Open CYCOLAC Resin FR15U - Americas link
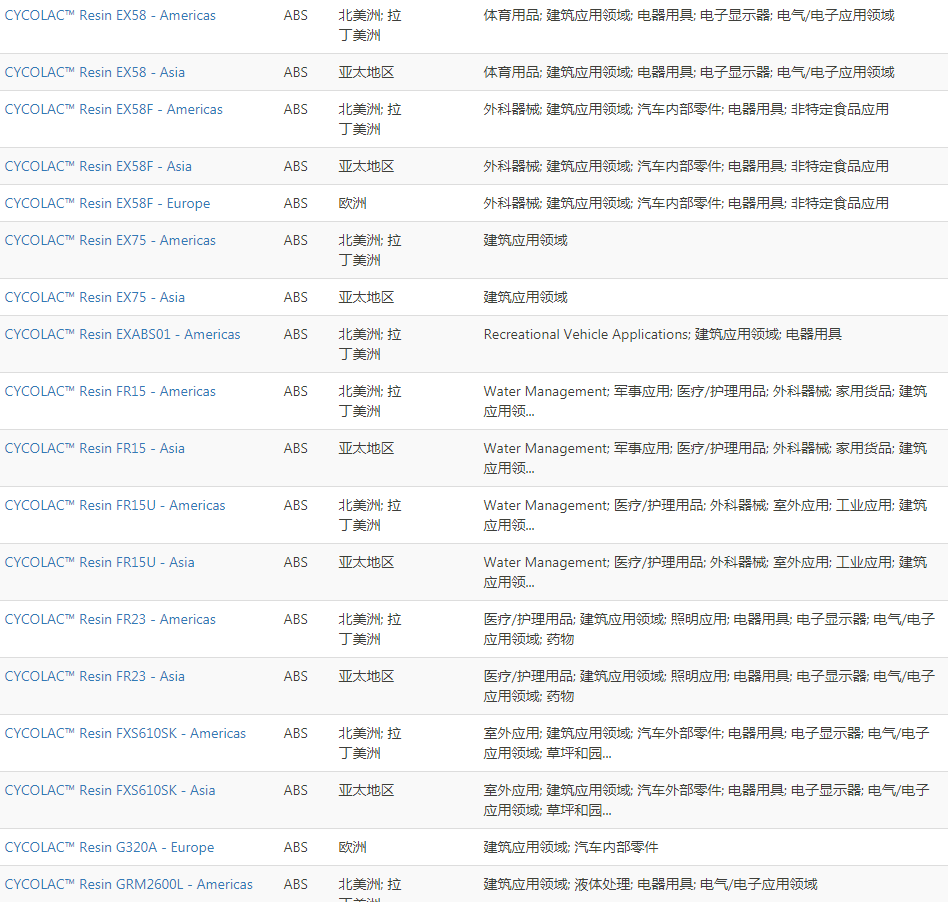This screenshot has width=948, height=902. point(115,505)
